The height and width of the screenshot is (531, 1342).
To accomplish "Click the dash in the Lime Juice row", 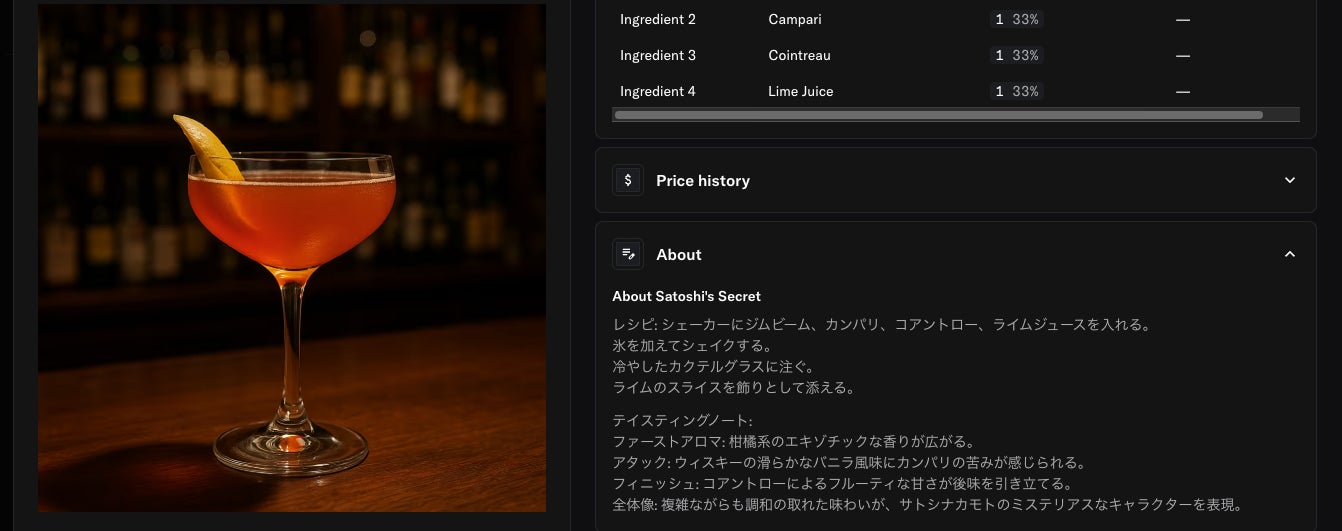I will point(1183,91).
